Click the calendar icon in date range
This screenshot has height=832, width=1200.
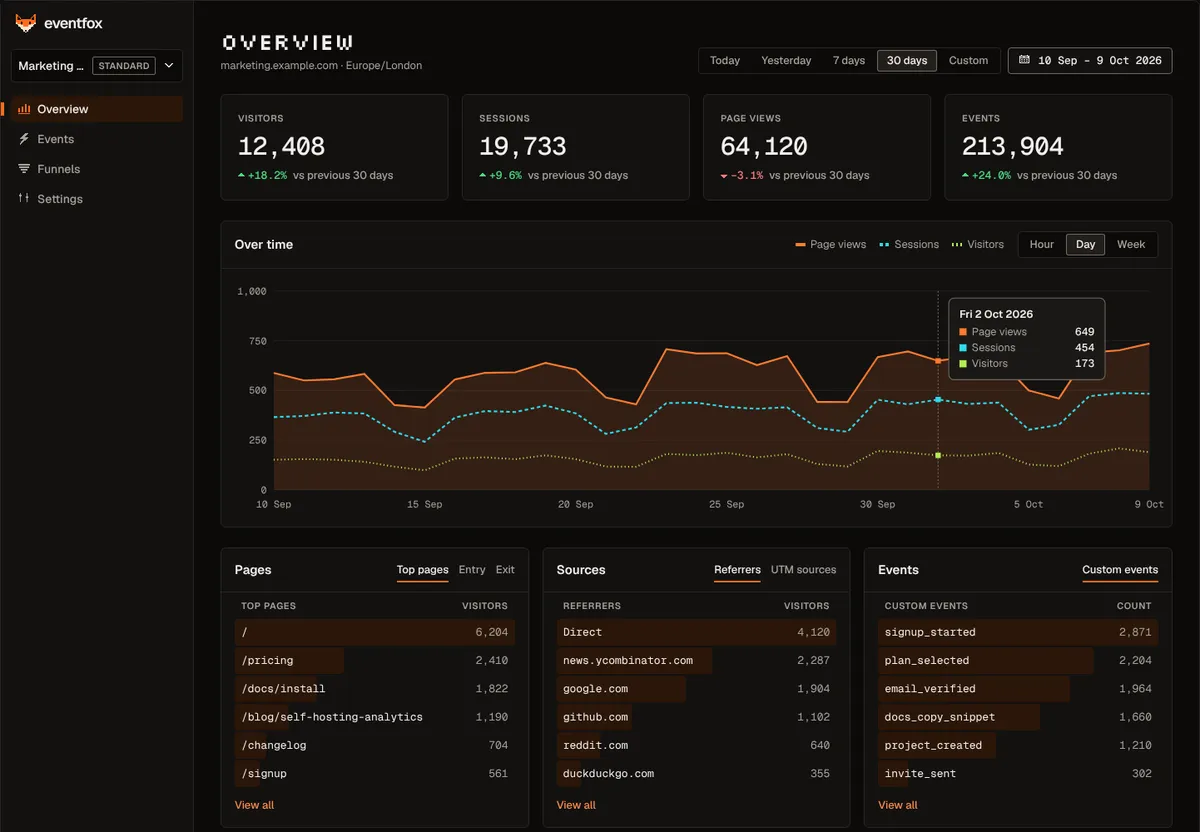pos(1024,60)
